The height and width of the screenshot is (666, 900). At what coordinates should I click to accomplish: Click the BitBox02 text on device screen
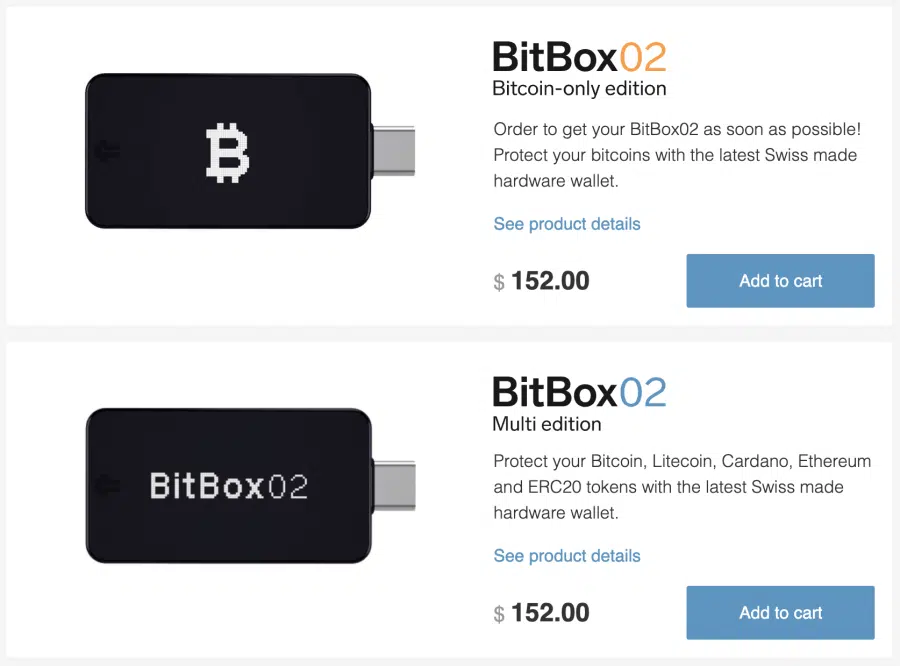pyautogui.click(x=228, y=486)
